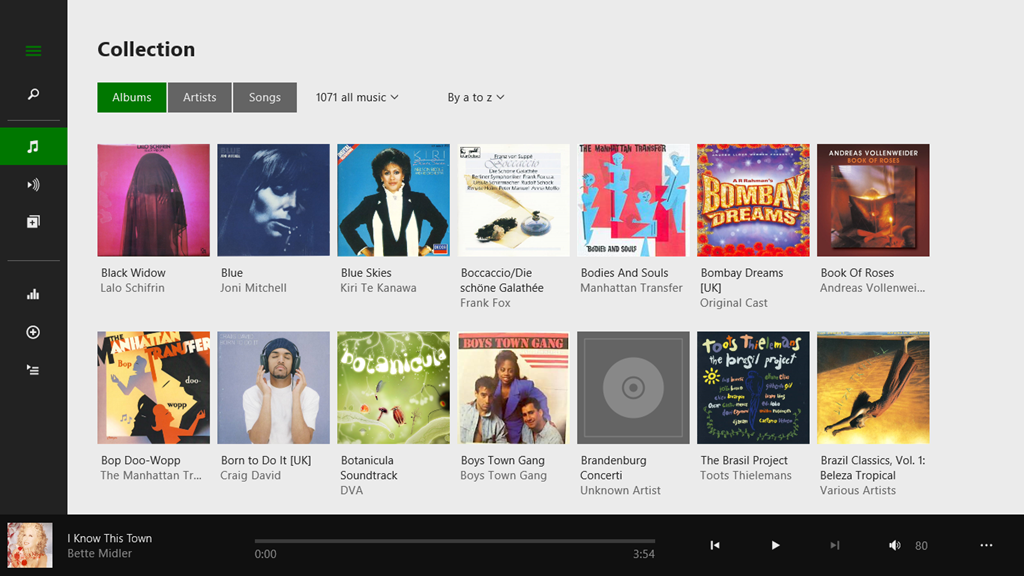The image size is (1024, 576).
Task: Open the Radio icon in the sidebar
Action: click(33, 184)
